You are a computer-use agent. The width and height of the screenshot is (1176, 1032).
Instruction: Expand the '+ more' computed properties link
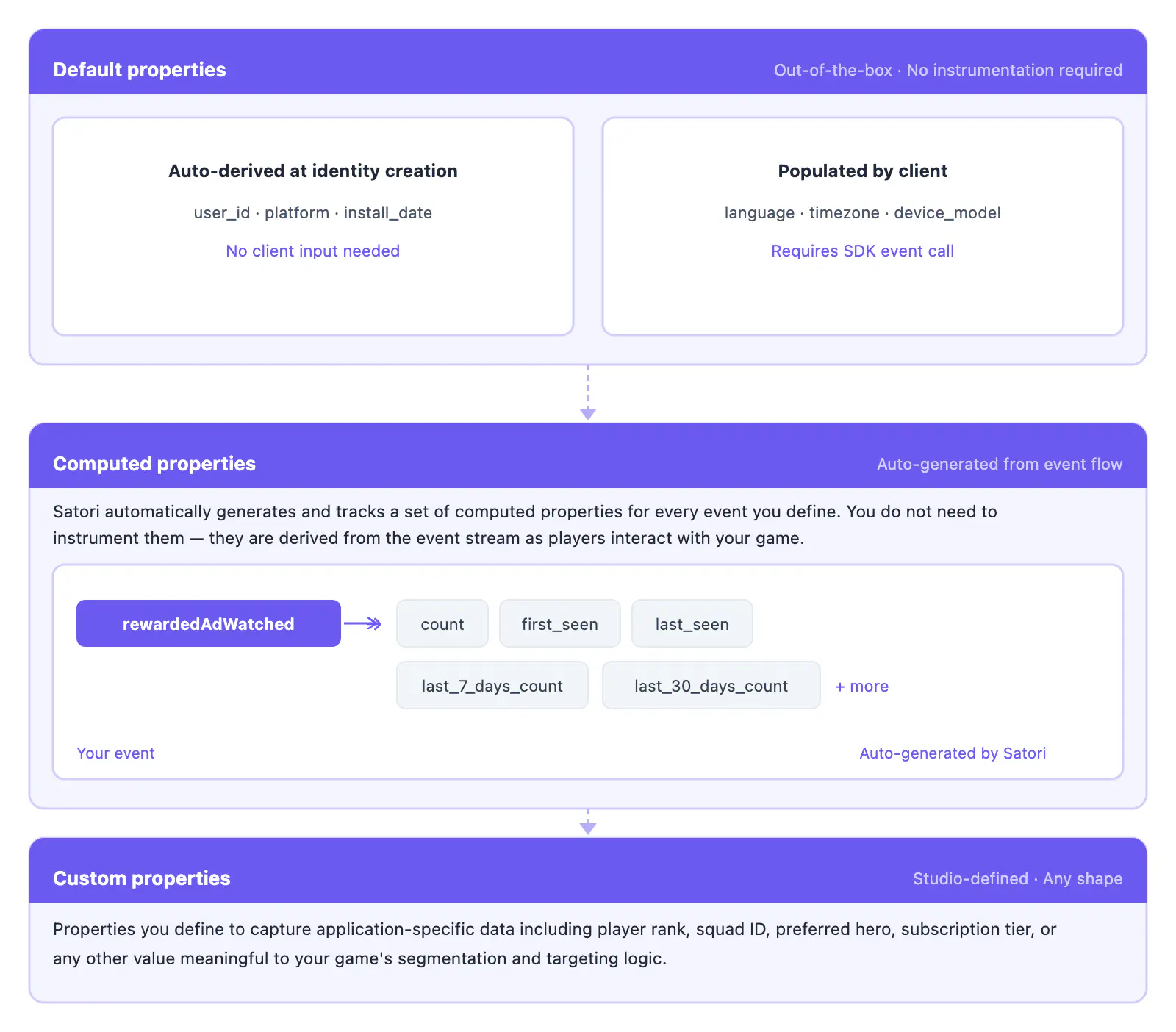(861, 687)
